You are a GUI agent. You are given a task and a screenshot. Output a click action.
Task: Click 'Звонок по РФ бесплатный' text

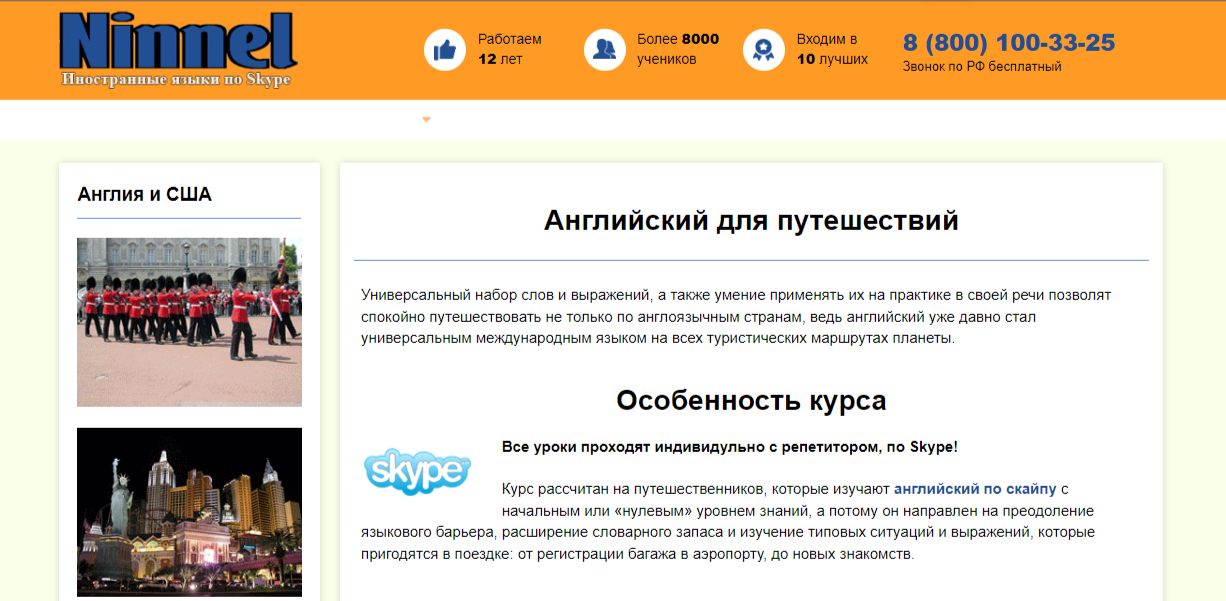(x=982, y=66)
